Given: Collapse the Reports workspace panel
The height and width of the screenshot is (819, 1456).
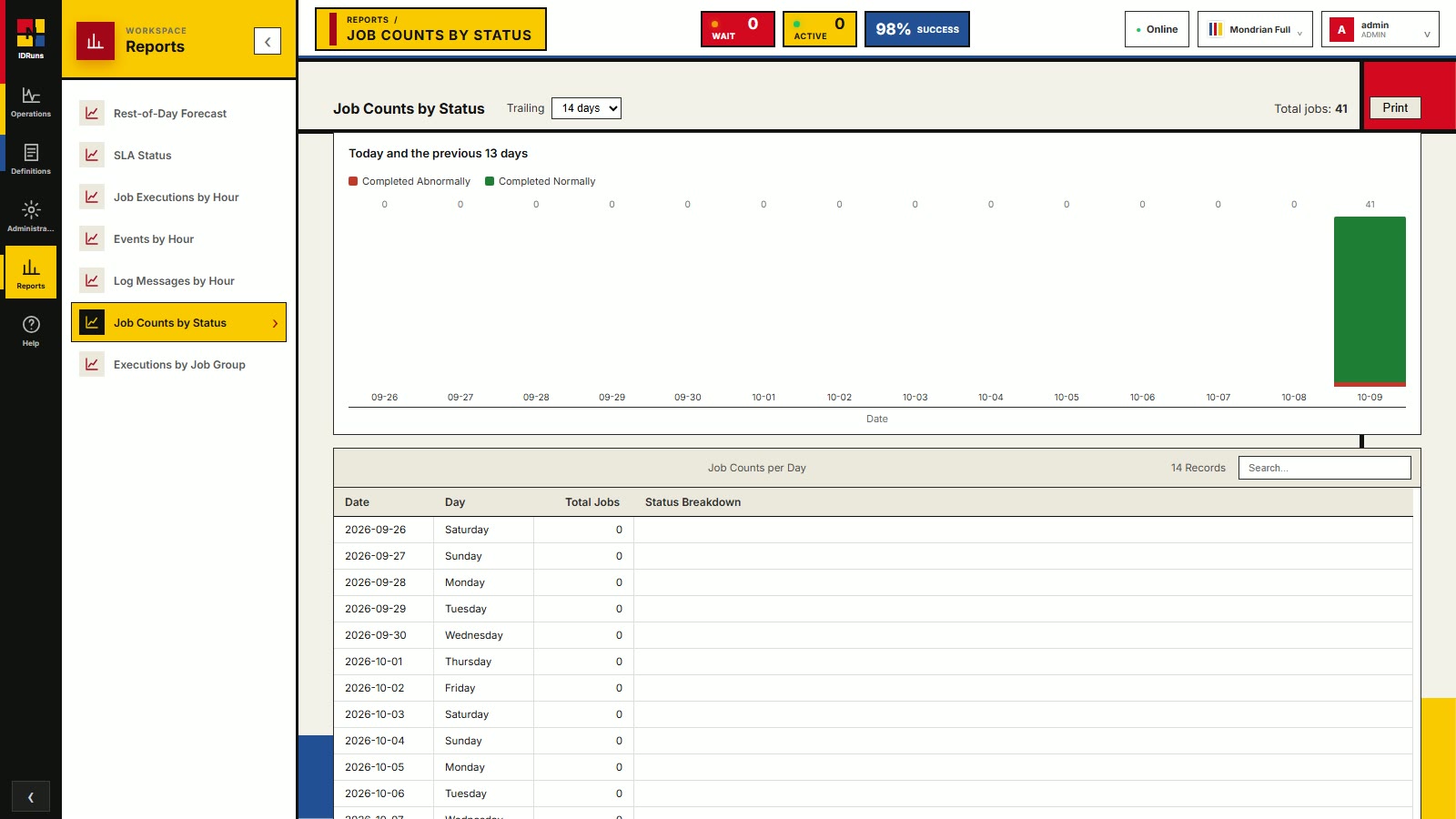Looking at the screenshot, I should pyautogui.click(x=268, y=41).
